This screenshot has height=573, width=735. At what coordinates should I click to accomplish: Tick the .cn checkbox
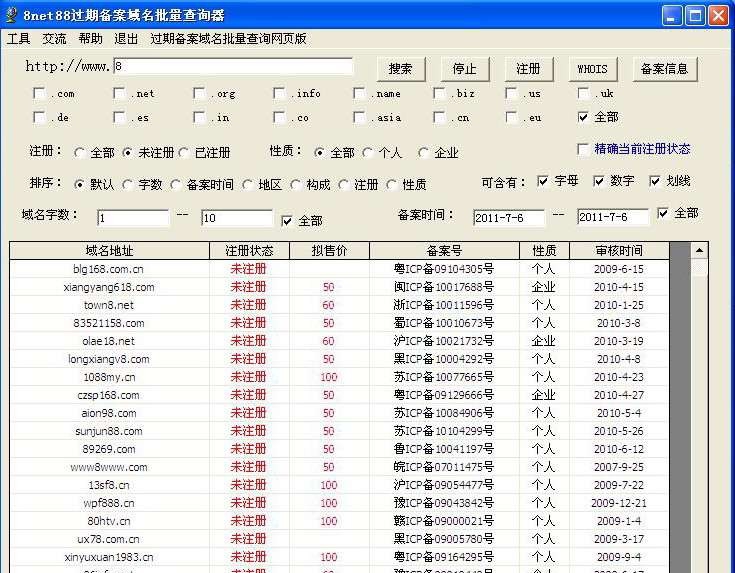click(x=440, y=117)
